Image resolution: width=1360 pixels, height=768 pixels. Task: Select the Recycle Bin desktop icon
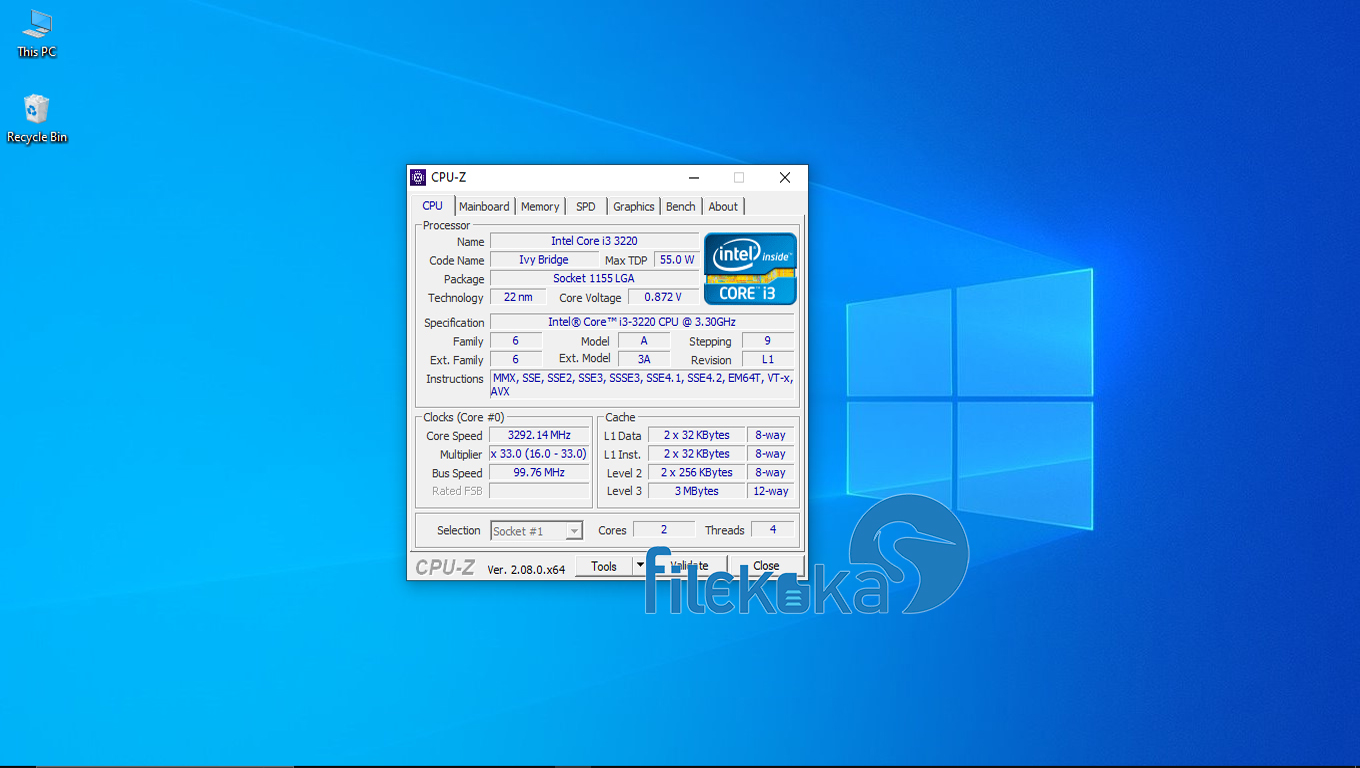click(37, 119)
